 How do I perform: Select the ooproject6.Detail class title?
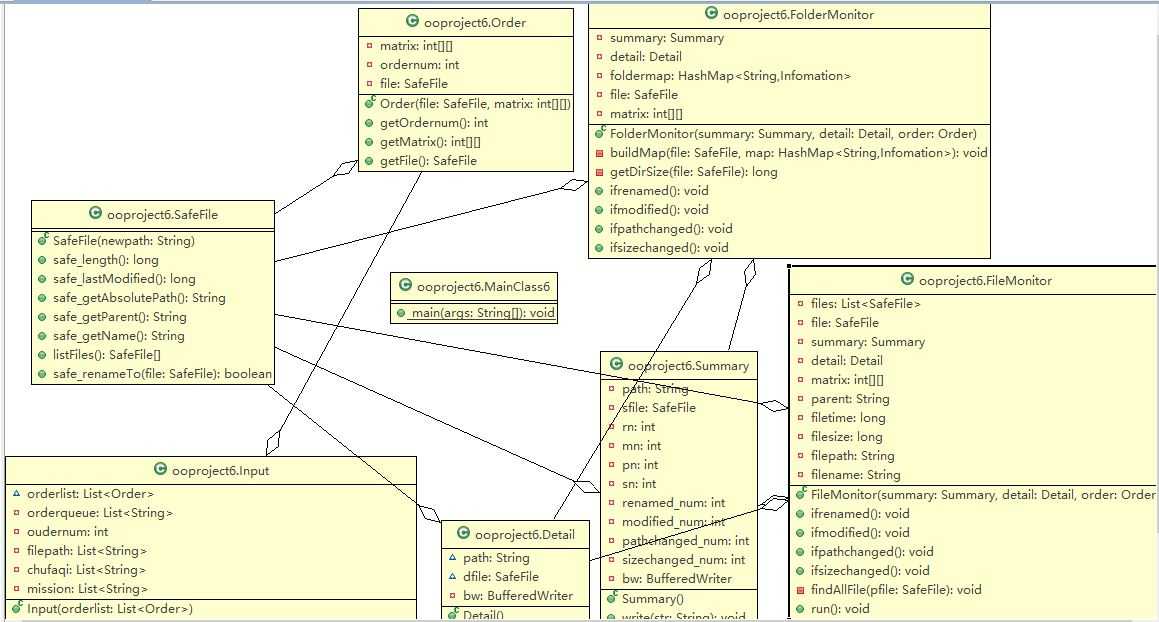pyautogui.click(x=525, y=535)
